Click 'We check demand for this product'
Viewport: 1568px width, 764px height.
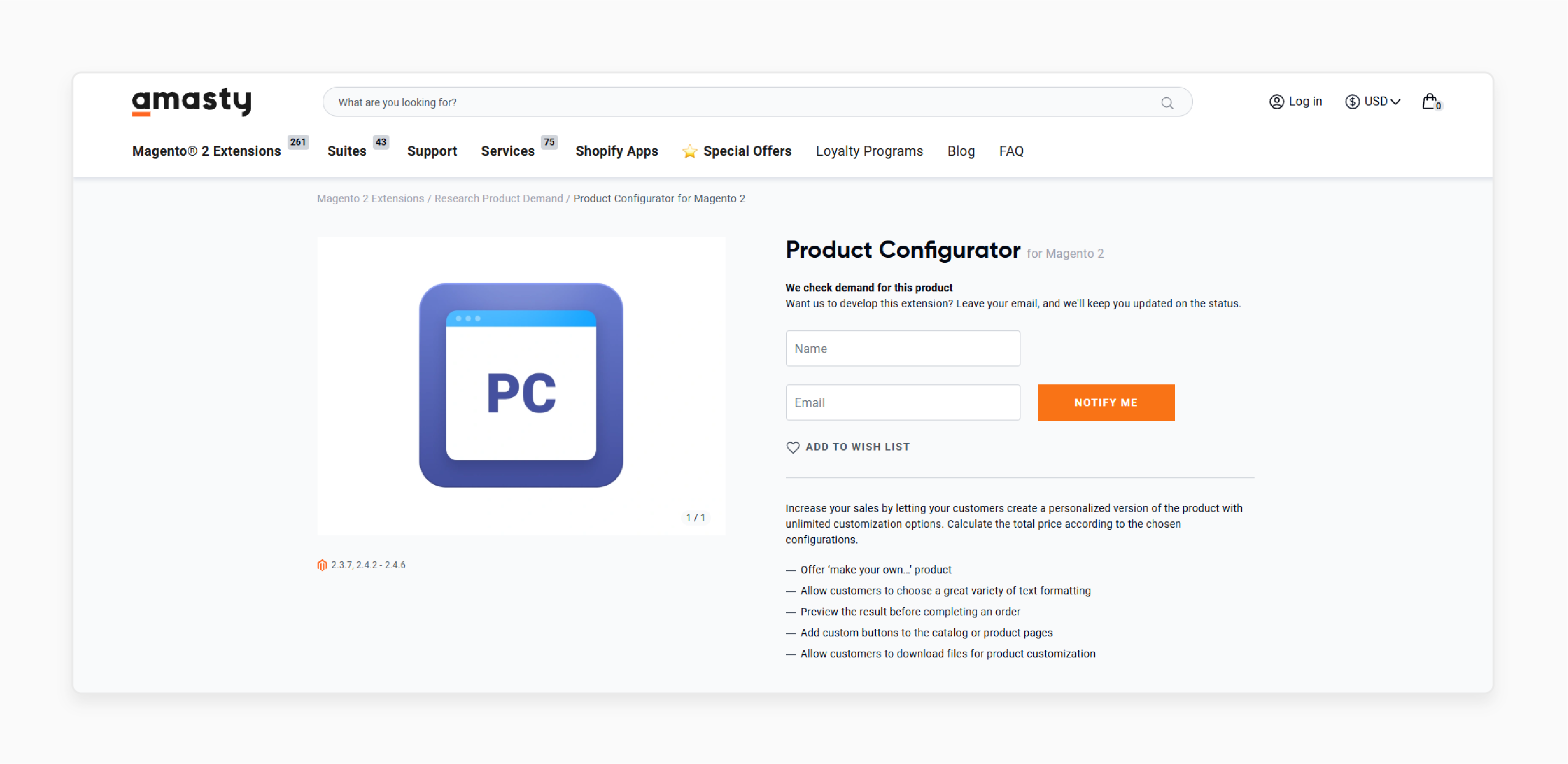click(x=869, y=287)
